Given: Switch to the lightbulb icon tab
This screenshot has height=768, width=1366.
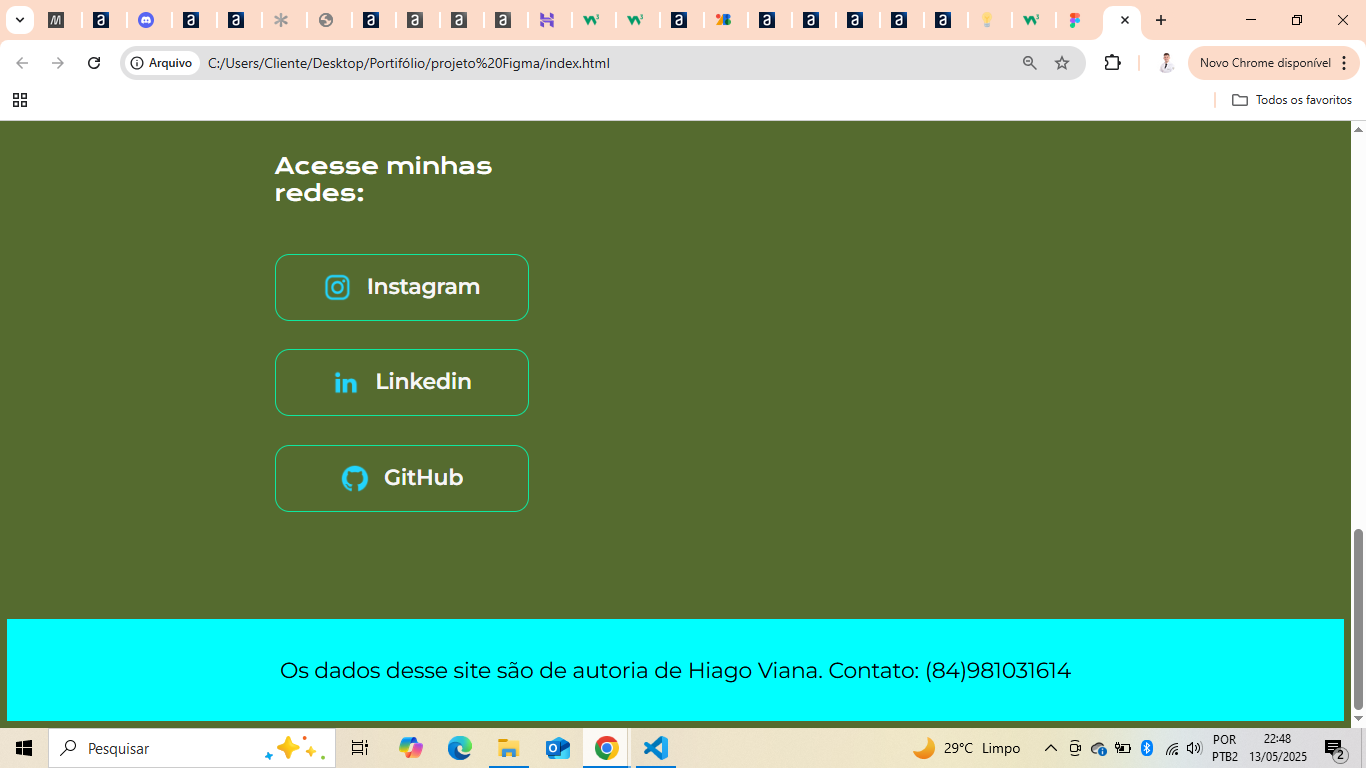Looking at the screenshot, I should (x=987, y=20).
